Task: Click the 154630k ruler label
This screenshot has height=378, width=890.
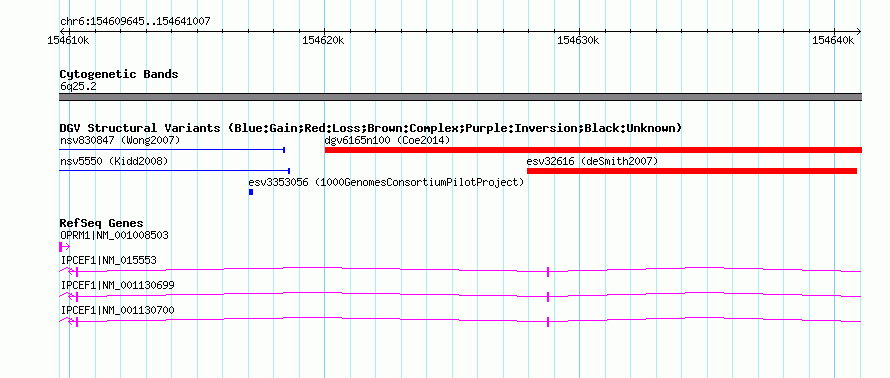Action: 578,40
